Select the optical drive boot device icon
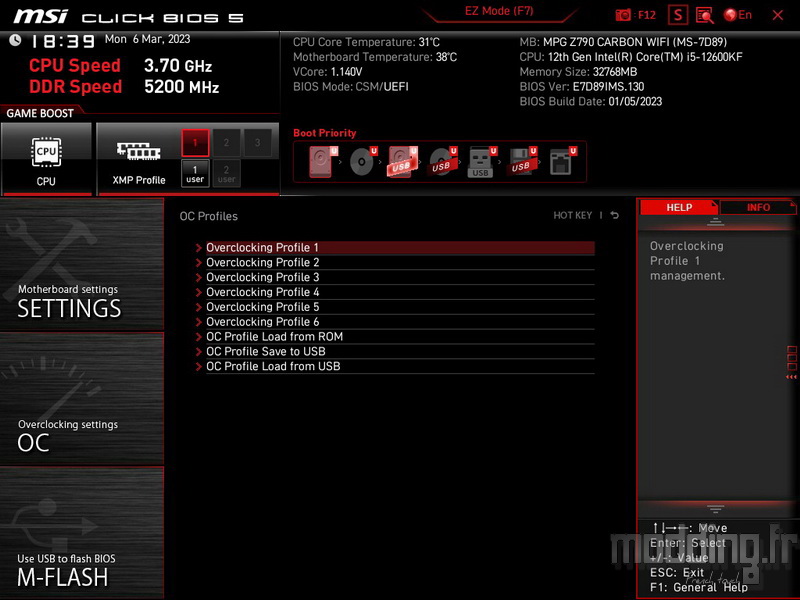 click(x=363, y=162)
